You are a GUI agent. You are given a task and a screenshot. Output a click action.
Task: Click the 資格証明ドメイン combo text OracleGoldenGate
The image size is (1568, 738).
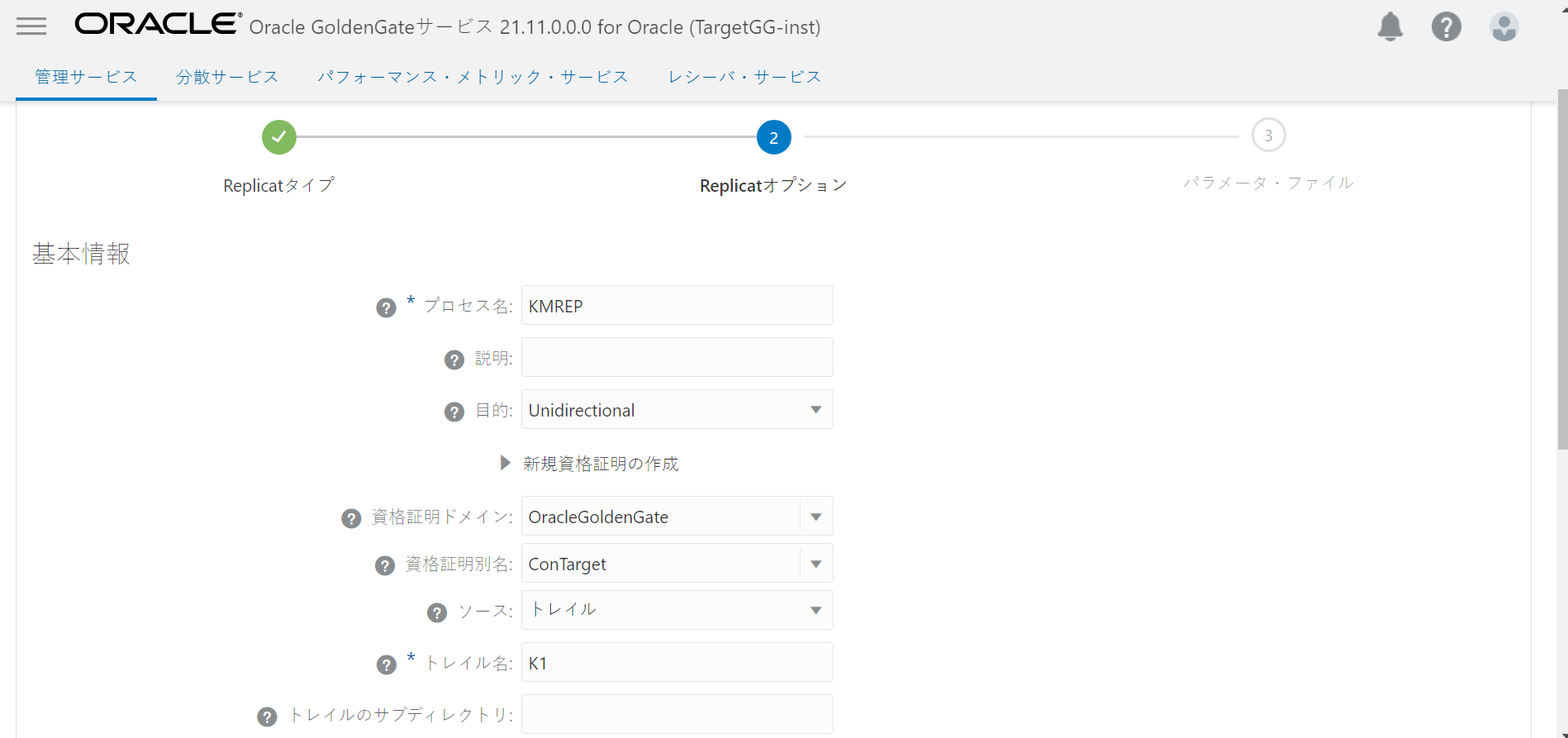598,517
